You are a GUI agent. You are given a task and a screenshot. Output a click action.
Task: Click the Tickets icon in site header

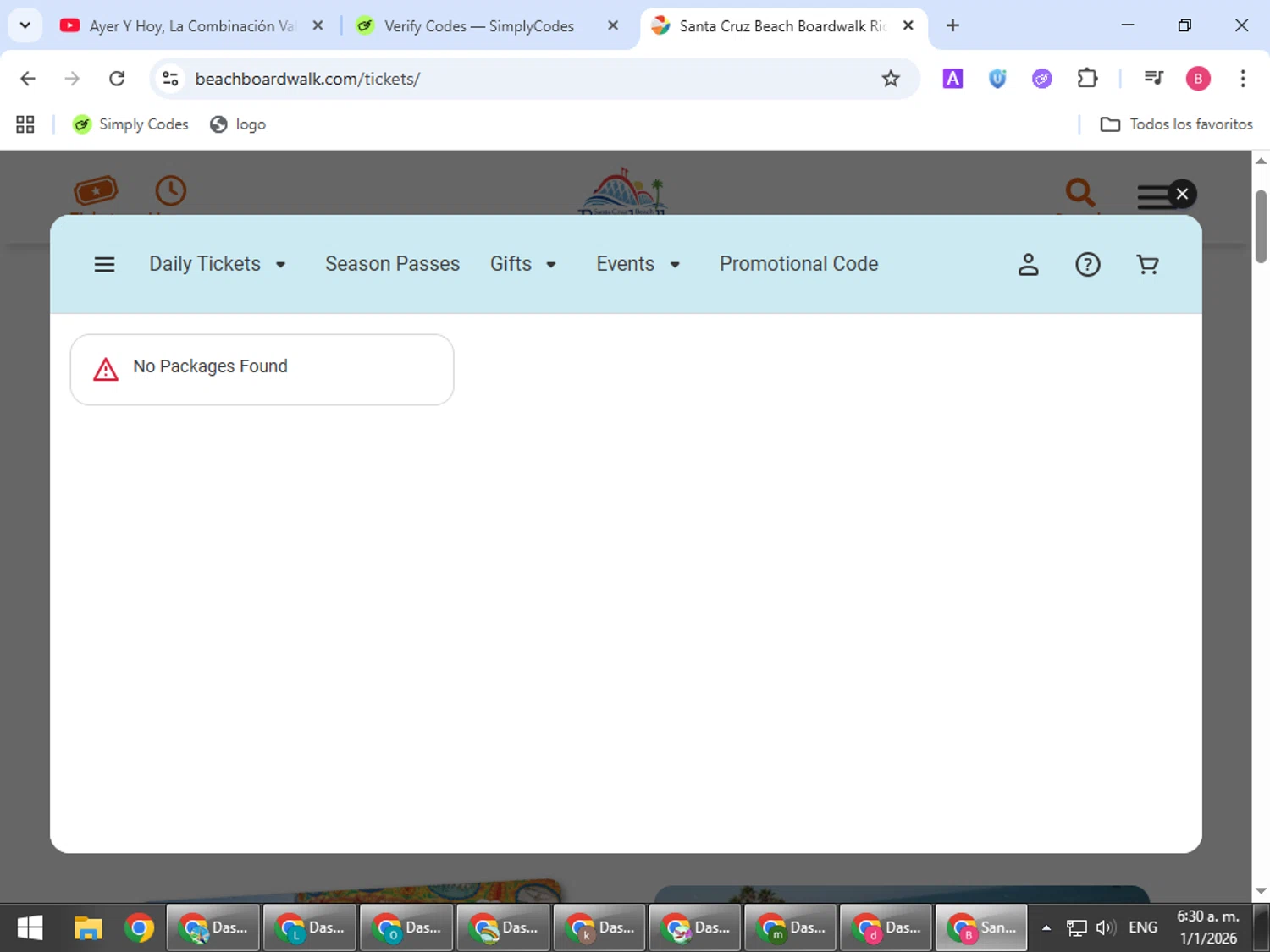(95, 191)
